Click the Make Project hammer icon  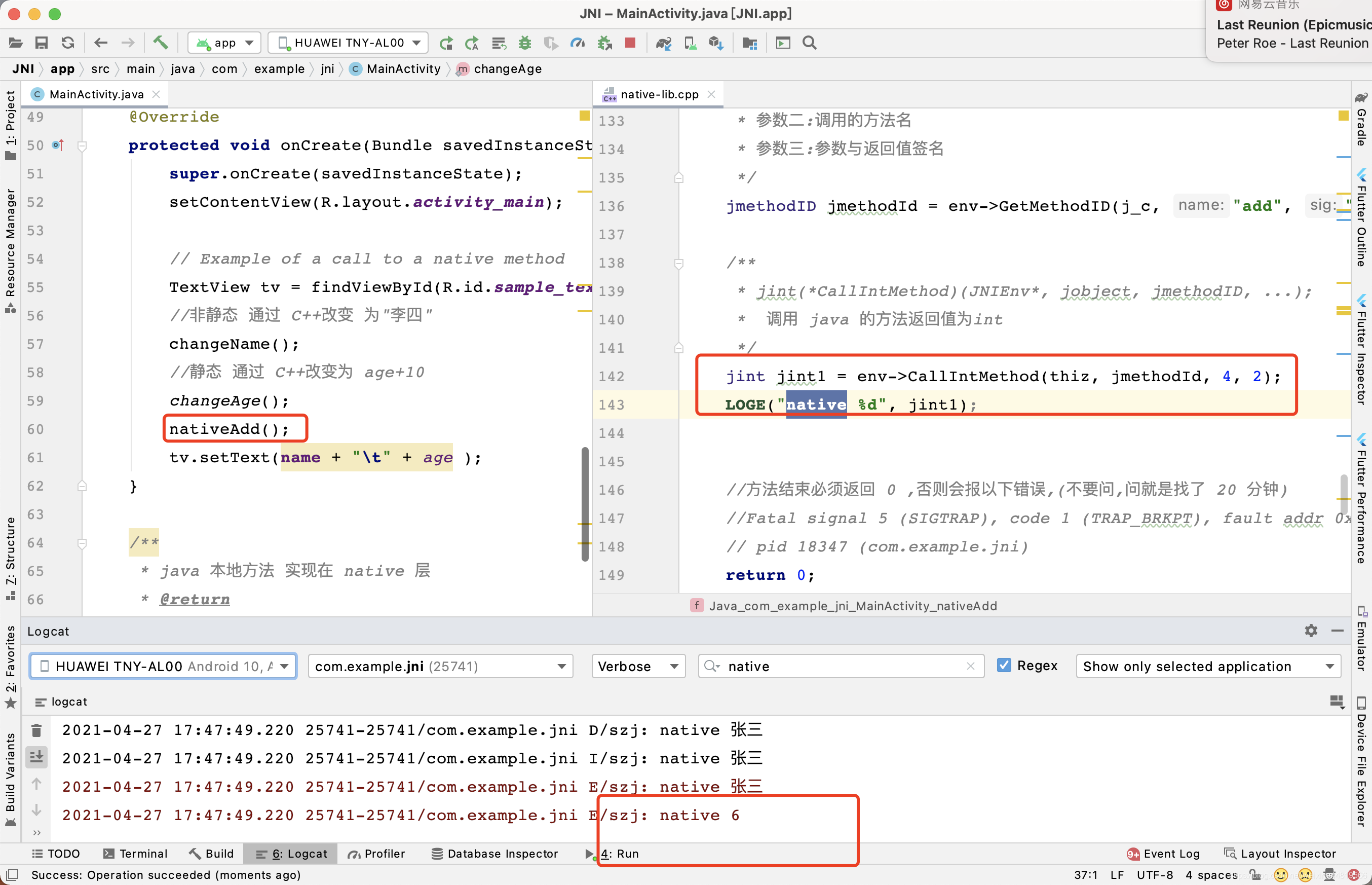(160, 43)
